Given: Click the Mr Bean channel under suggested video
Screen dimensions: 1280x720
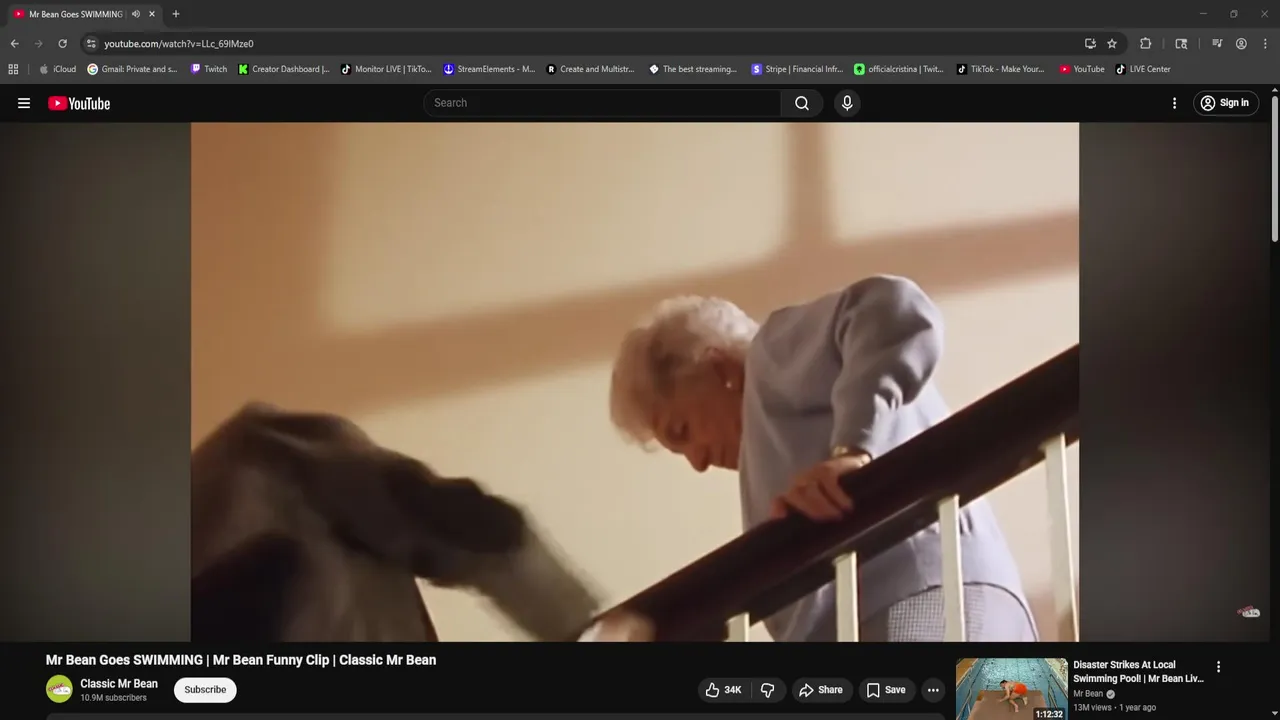Looking at the screenshot, I should click(1088, 694).
